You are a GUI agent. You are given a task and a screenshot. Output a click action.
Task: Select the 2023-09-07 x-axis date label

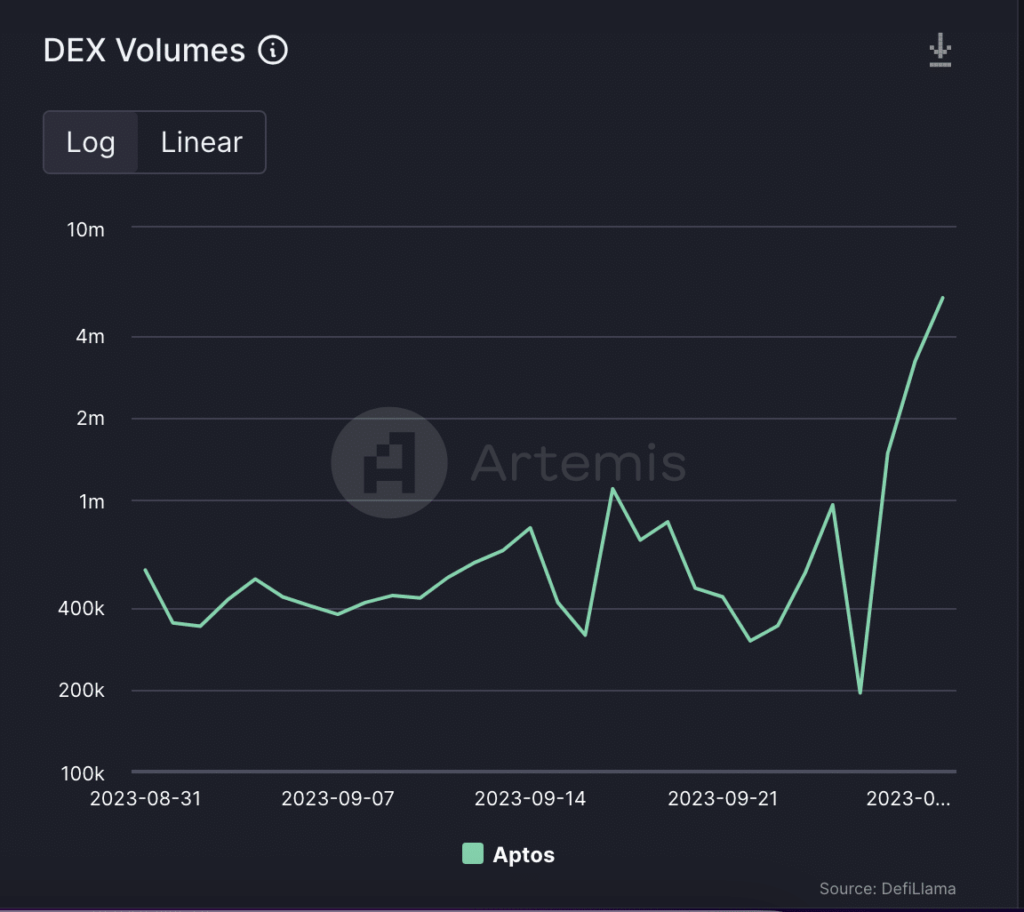click(x=338, y=799)
